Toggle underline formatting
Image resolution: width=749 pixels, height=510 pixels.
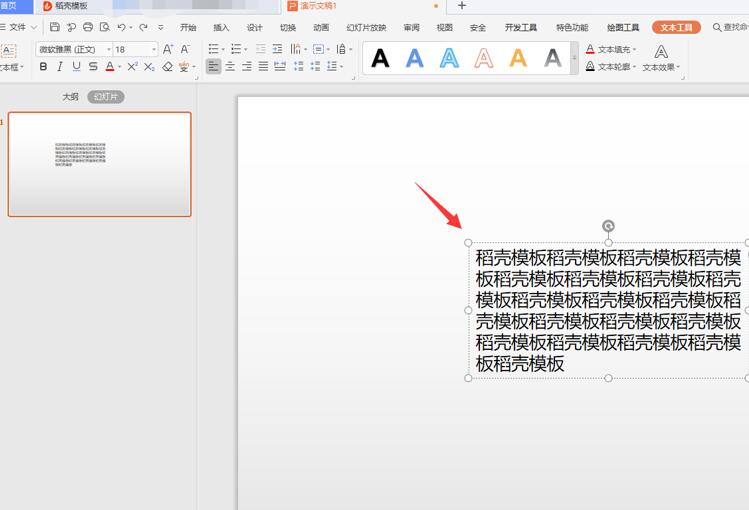click(76, 66)
